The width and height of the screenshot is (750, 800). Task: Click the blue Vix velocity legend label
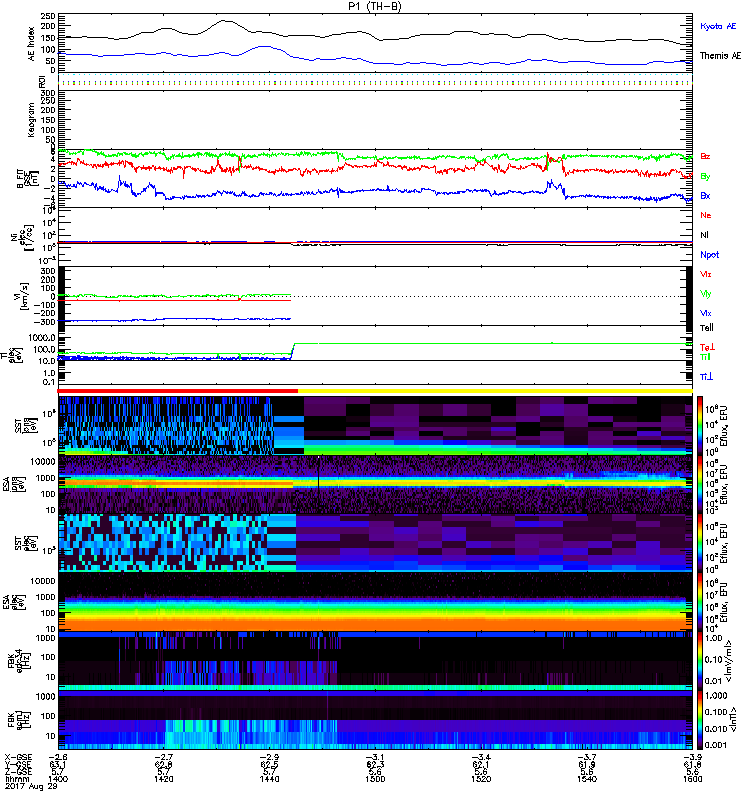(x=706, y=313)
